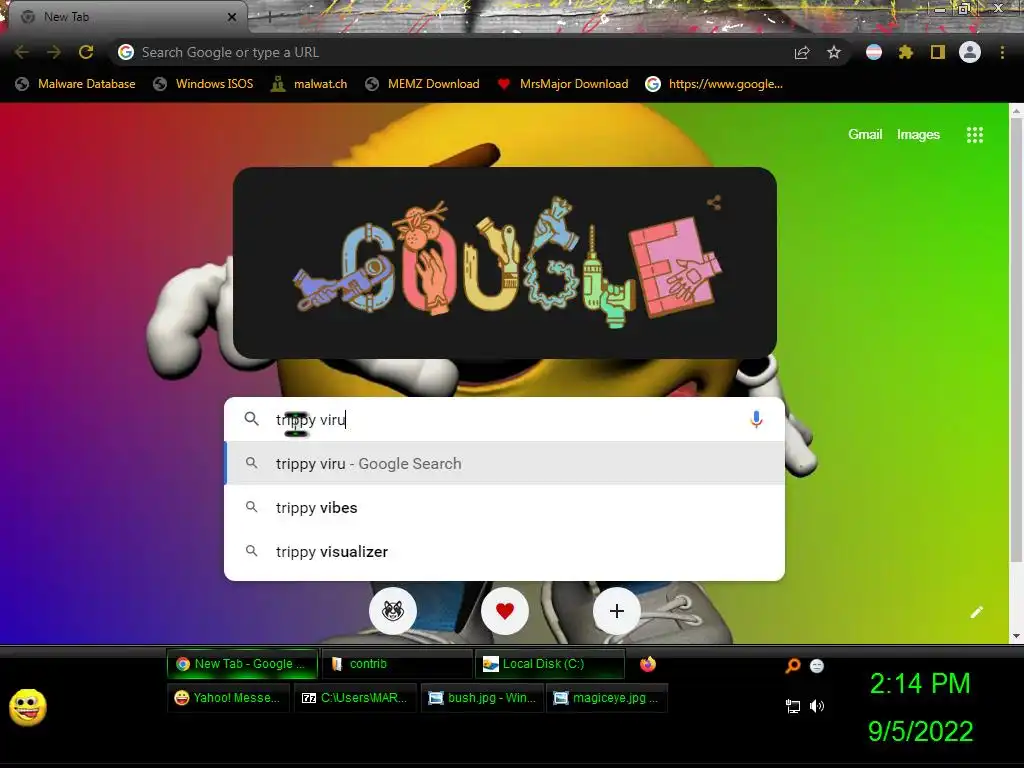The width and height of the screenshot is (1024, 768).
Task: Click the magnifier tray icon
Action: tap(792, 665)
